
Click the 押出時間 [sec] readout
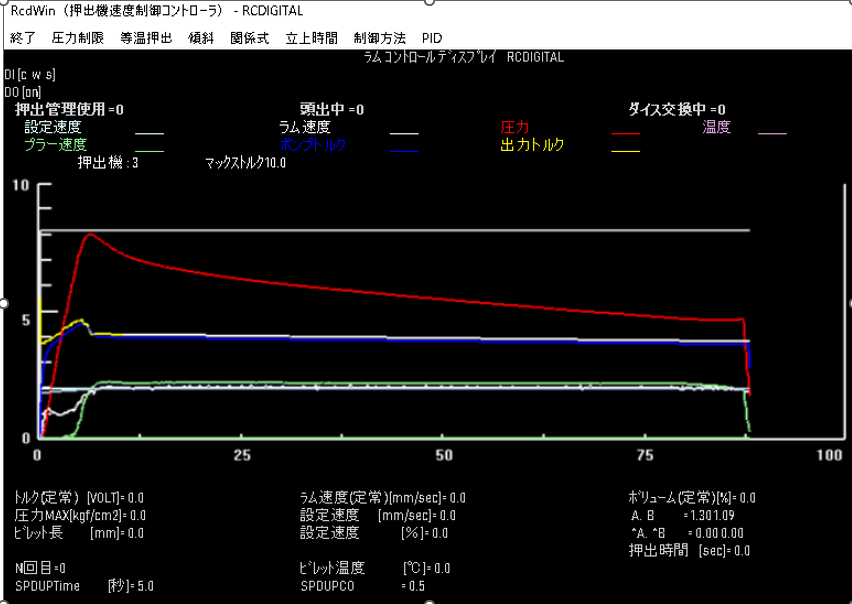(x=688, y=551)
